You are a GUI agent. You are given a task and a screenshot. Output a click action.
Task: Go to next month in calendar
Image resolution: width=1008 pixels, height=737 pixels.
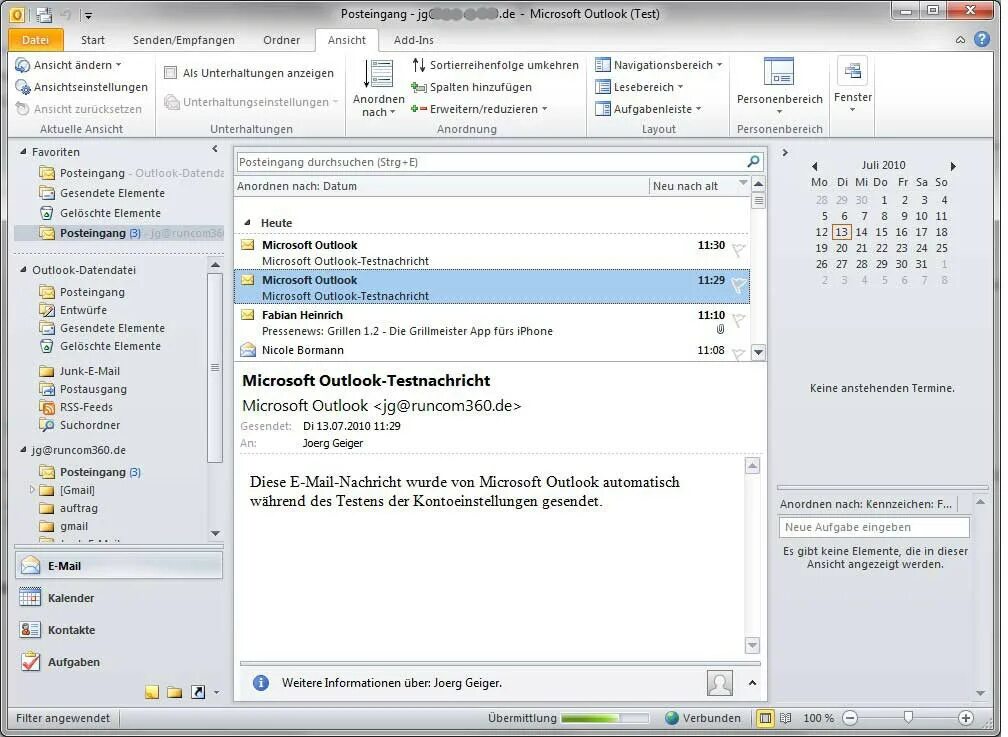click(x=953, y=166)
